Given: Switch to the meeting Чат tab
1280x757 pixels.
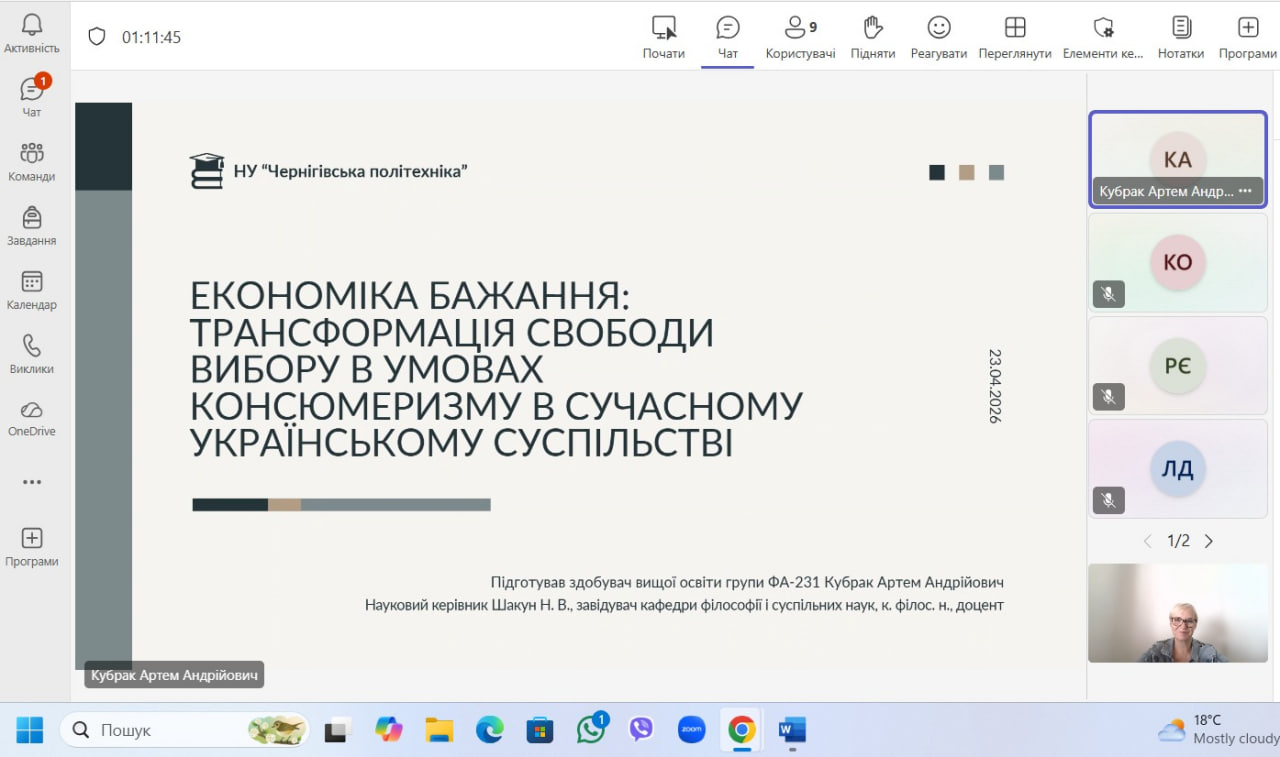Looking at the screenshot, I should point(727,37).
